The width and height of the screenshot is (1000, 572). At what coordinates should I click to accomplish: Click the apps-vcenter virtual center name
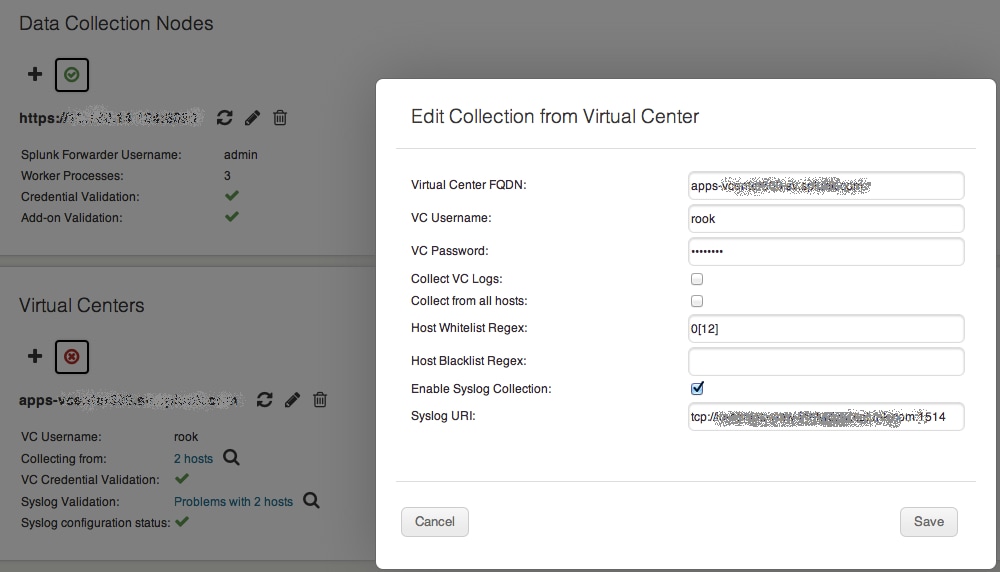click(x=129, y=400)
